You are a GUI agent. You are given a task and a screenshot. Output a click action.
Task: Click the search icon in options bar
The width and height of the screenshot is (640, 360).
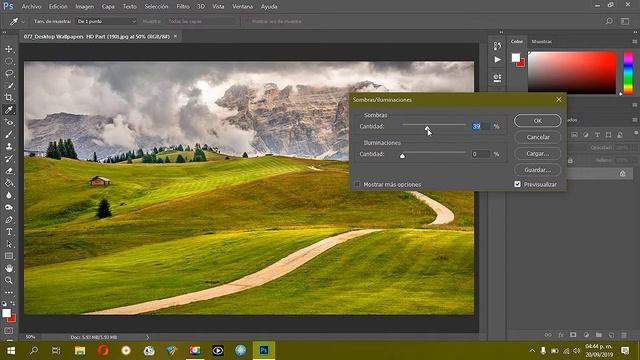(x=609, y=21)
